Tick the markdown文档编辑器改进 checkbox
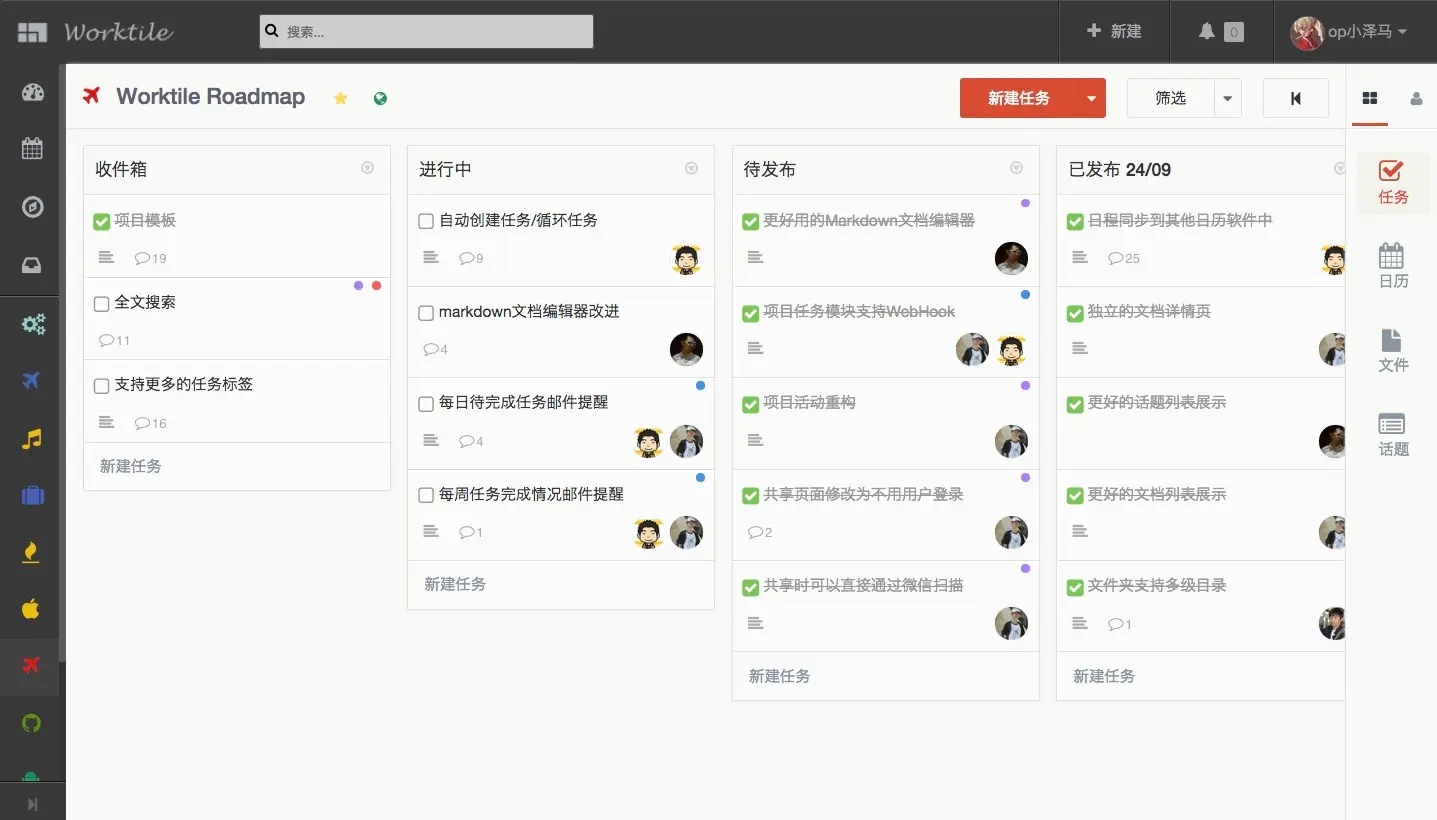Screen dimensions: 1437x820 (426, 313)
